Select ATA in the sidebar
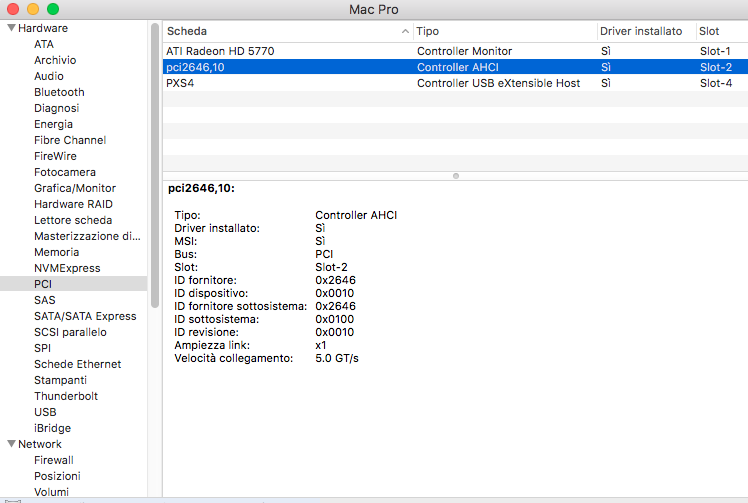The height and width of the screenshot is (503, 748). coord(44,44)
